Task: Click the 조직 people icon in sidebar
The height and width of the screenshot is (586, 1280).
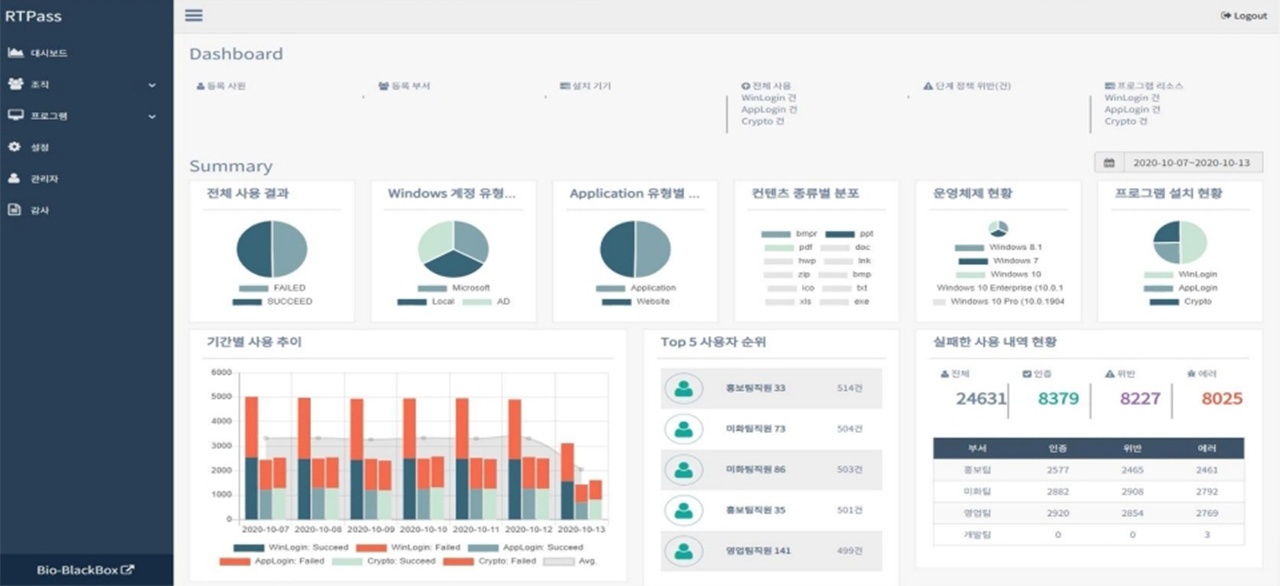Action: click(15, 84)
